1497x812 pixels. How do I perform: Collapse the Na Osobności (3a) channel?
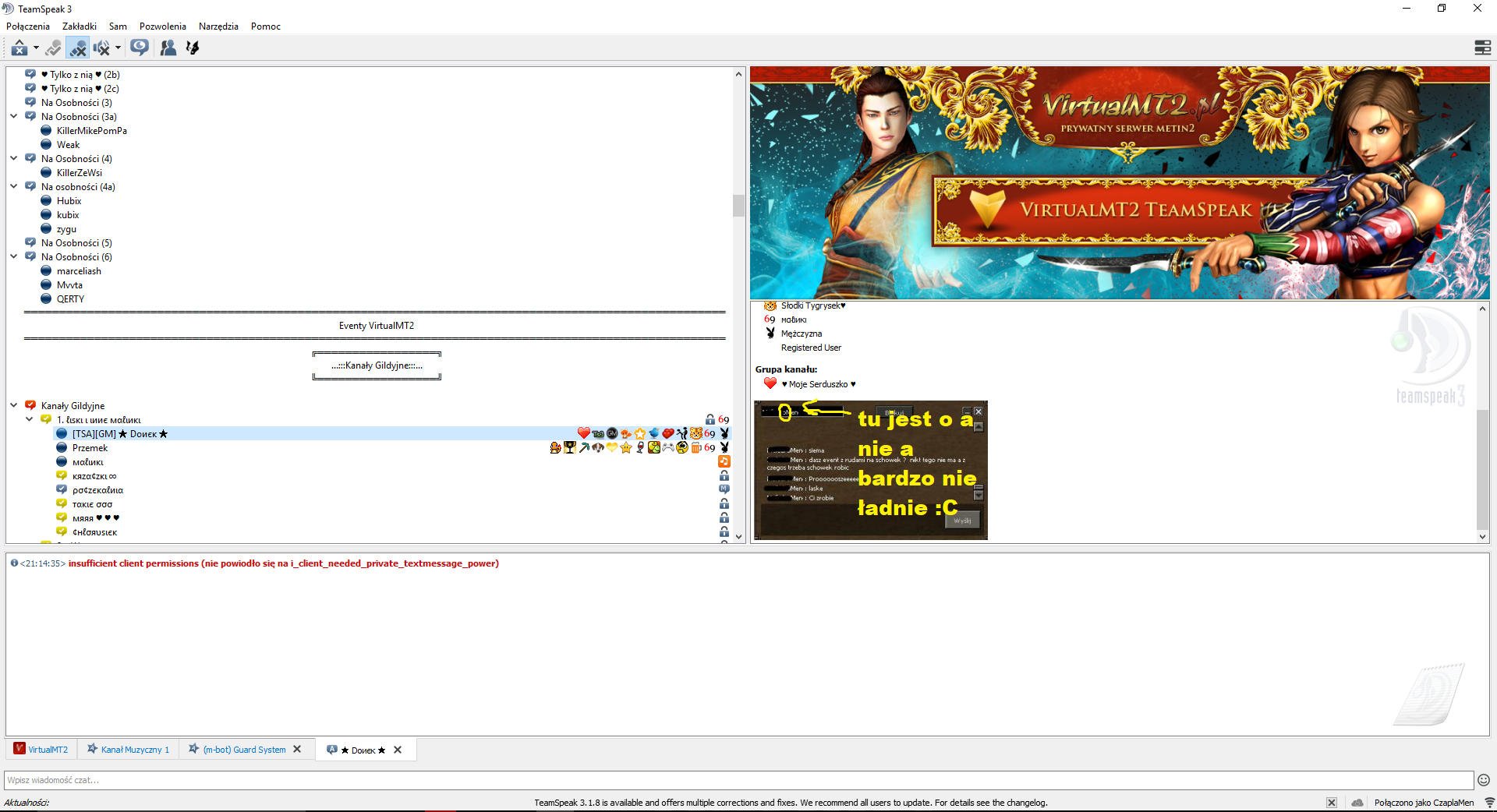tap(14, 116)
